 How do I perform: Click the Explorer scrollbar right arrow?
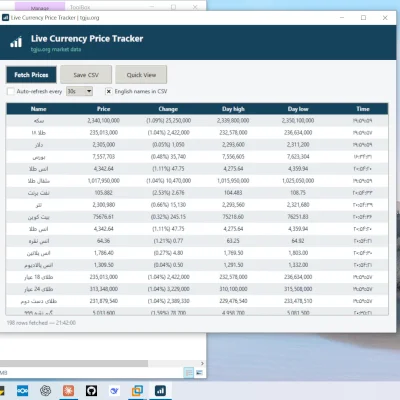202,363
